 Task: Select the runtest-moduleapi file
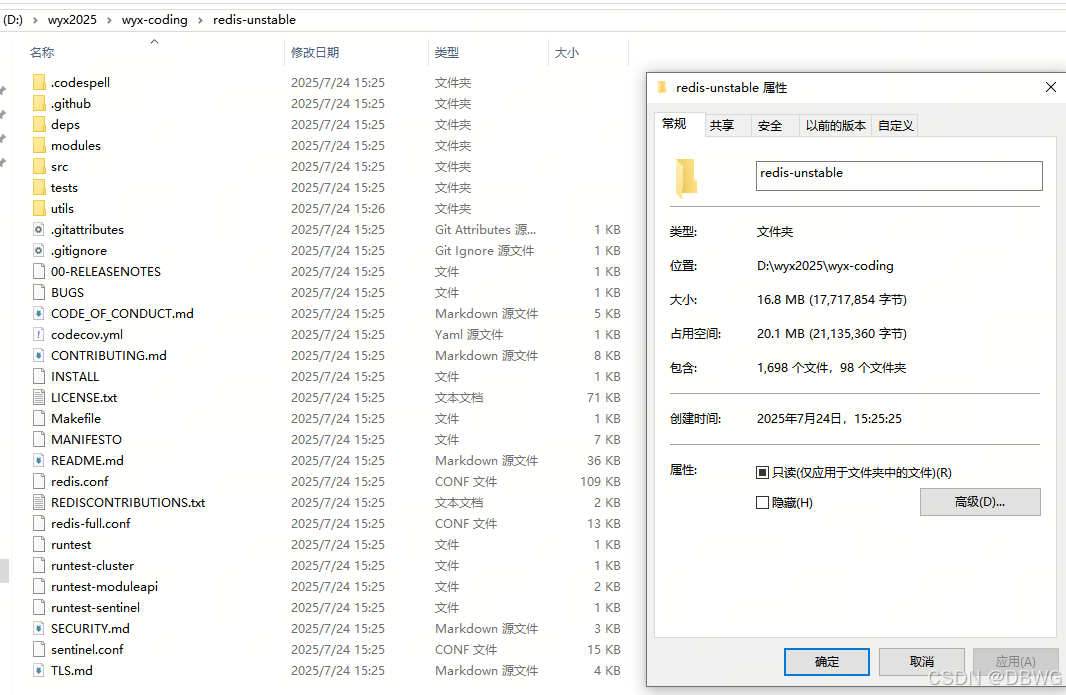(104, 586)
